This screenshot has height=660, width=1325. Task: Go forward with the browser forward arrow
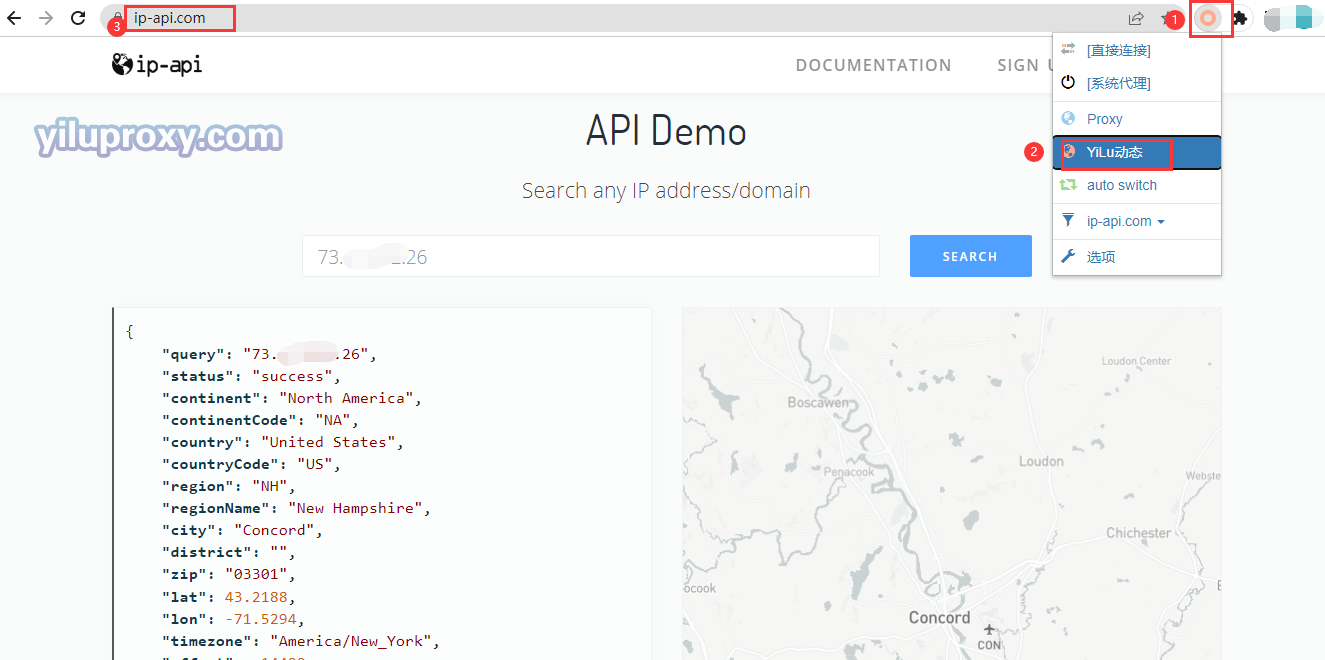pyautogui.click(x=46, y=18)
